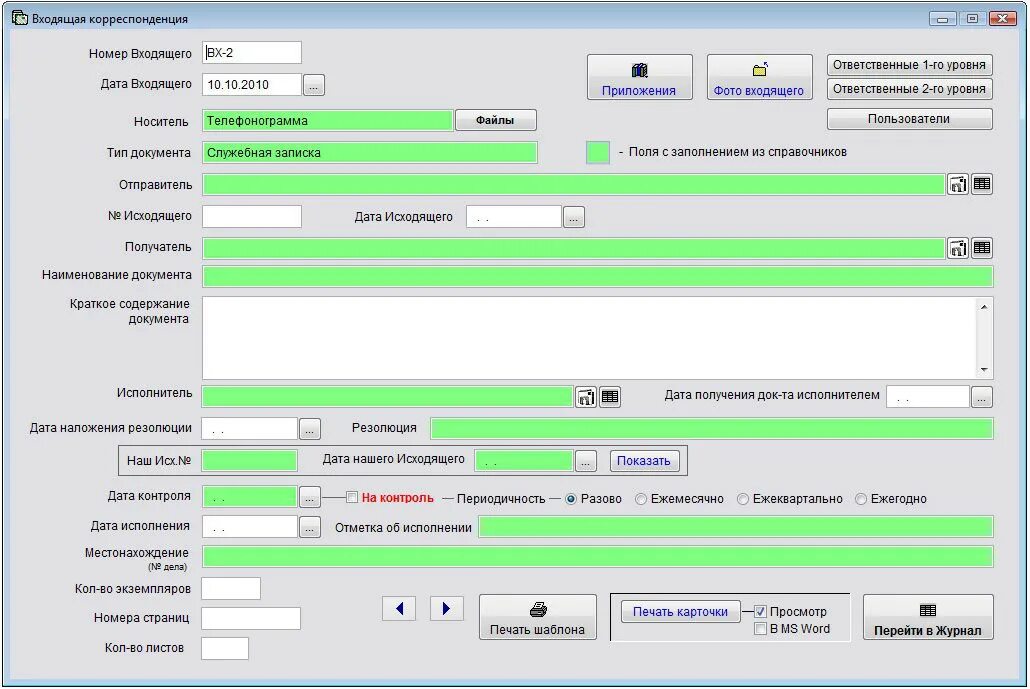The image size is (1030, 689).
Task: Open date picker for Дата контроля
Action: [x=309, y=497]
